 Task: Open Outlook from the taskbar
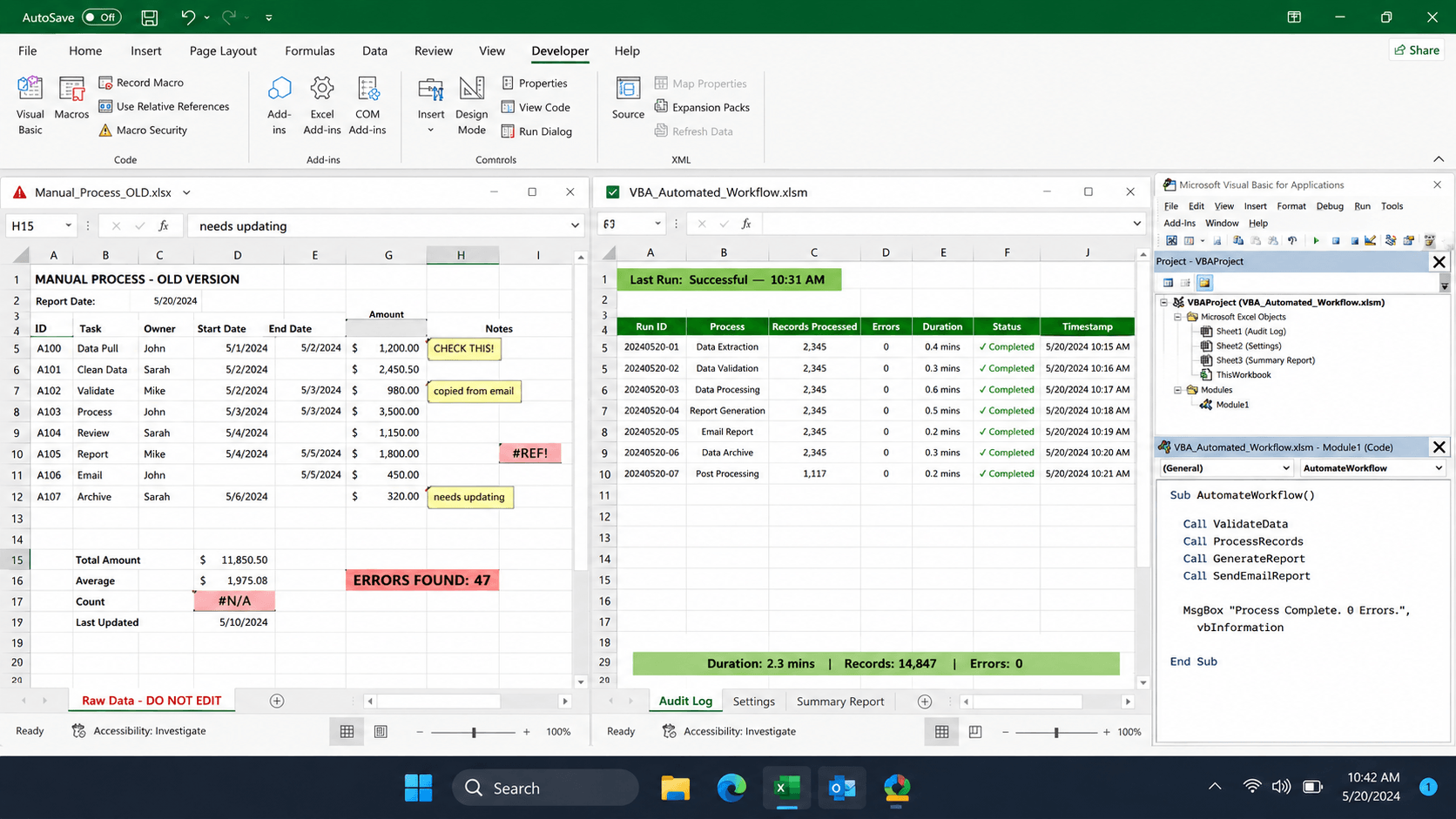point(842,789)
